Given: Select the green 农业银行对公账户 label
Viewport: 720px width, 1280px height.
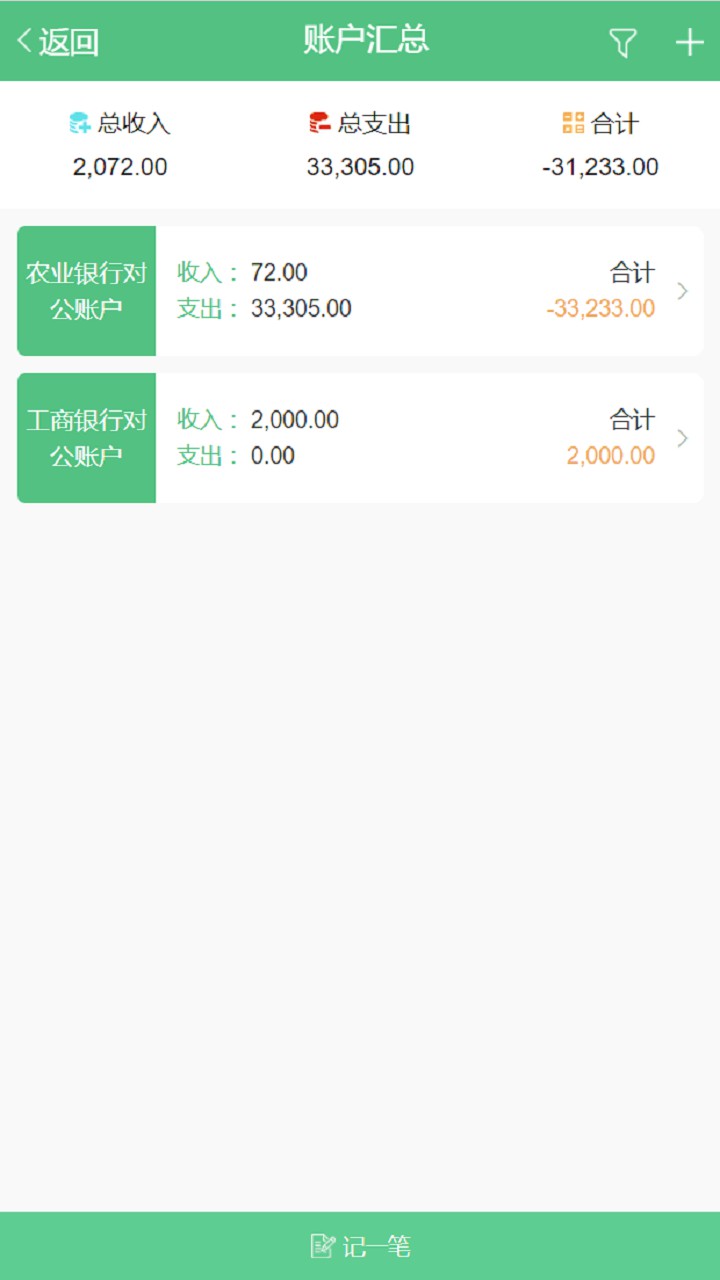Looking at the screenshot, I should [87, 291].
